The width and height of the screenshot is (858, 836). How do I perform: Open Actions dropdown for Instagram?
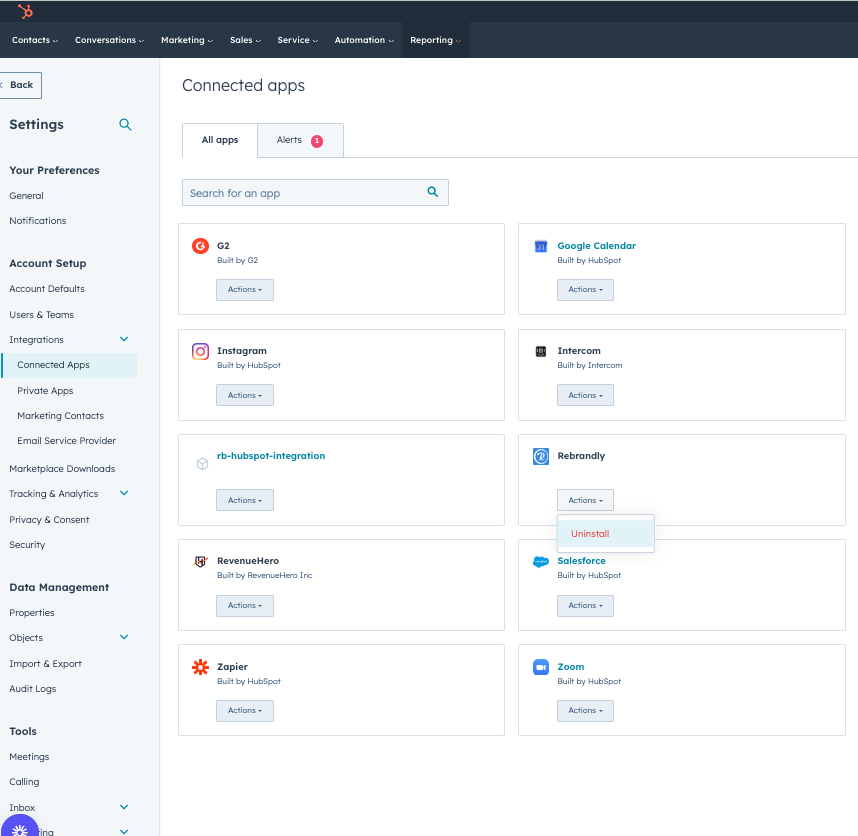pos(245,395)
